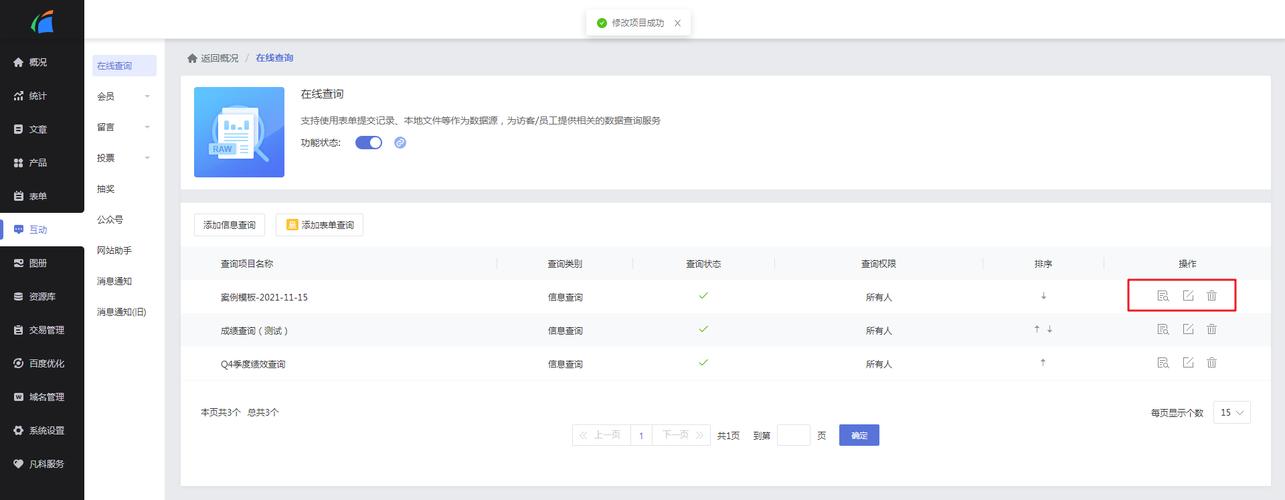Click the 添加信息查询 button
The height and width of the screenshot is (500, 1285).
229,225
